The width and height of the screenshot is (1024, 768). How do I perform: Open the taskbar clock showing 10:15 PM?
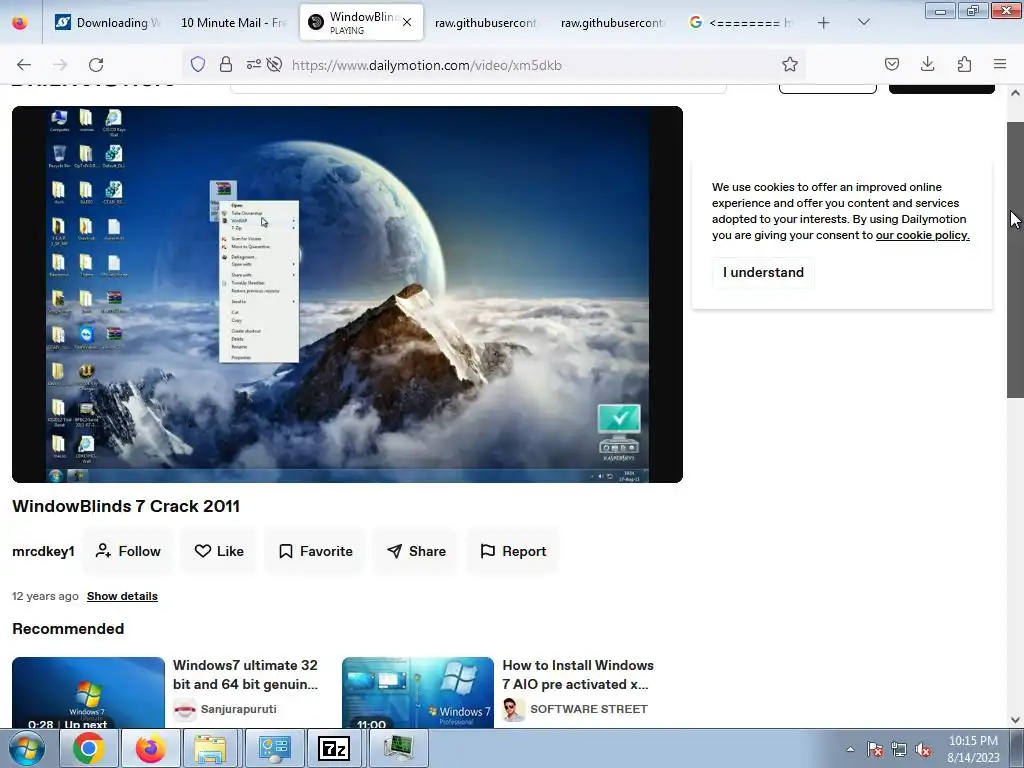tap(973, 749)
